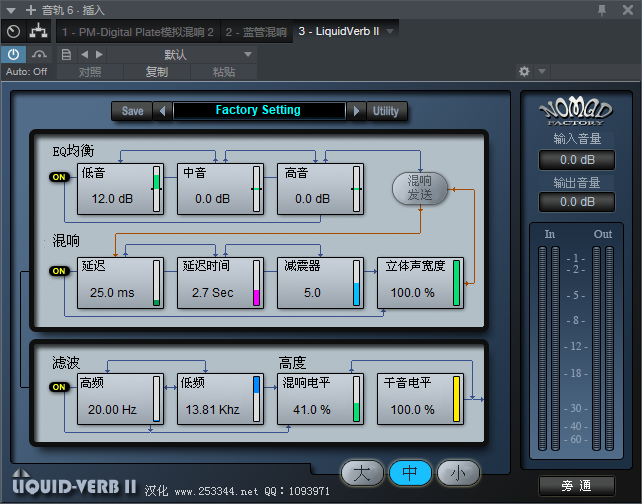The image size is (642, 504).
Task: Select next Factory Setting preset arrow
Action: click(x=356, y=111)
